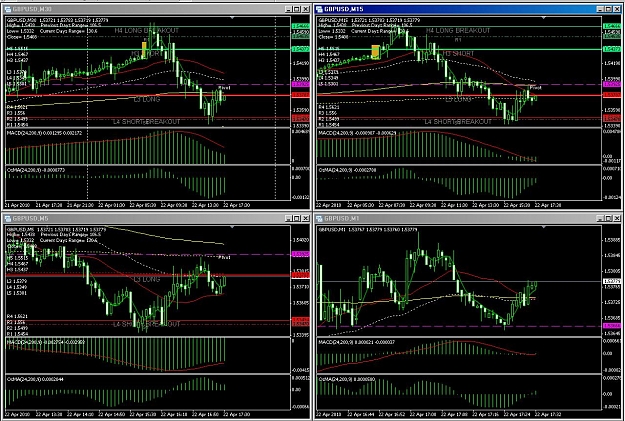This screenshot has width=625, height=421.
Task: Click '21 Apr 2010' on M30 time axis
Action: click(17, 205)
